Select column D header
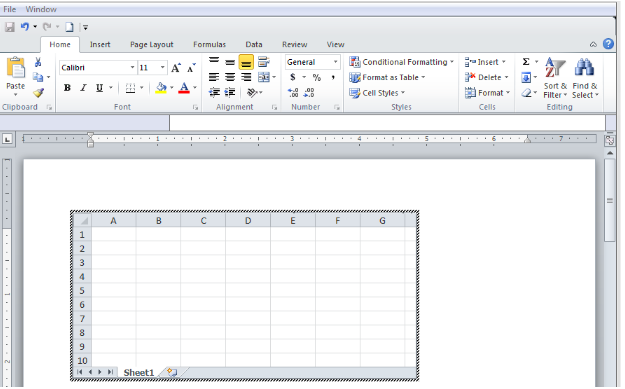 pos(248,220)
